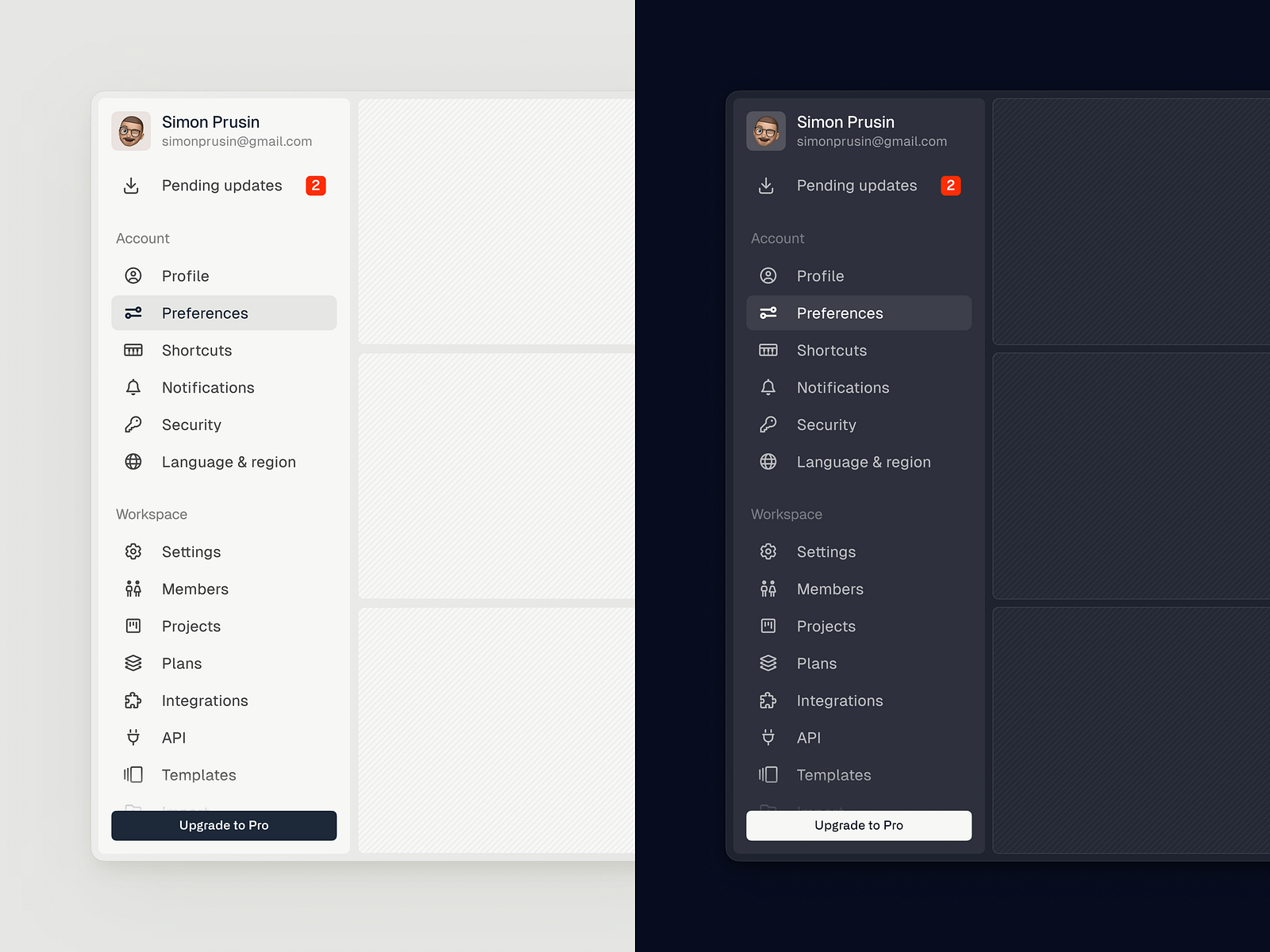Screen dimensions: 1270x952
Task: Click the Integrations puzzle icon
Action: tap(133, 701)
